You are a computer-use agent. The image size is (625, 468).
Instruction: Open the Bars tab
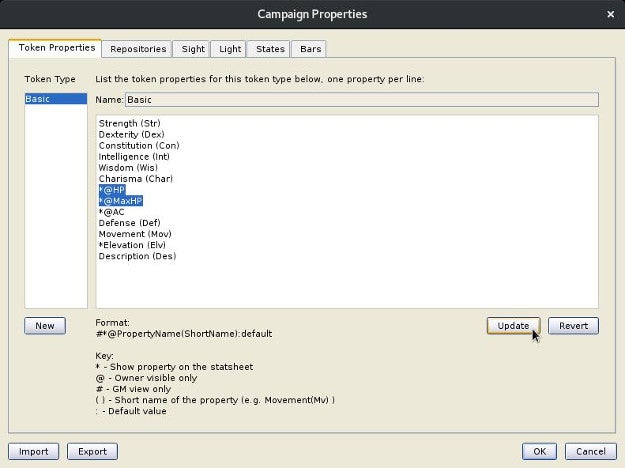tap(310, 49)
